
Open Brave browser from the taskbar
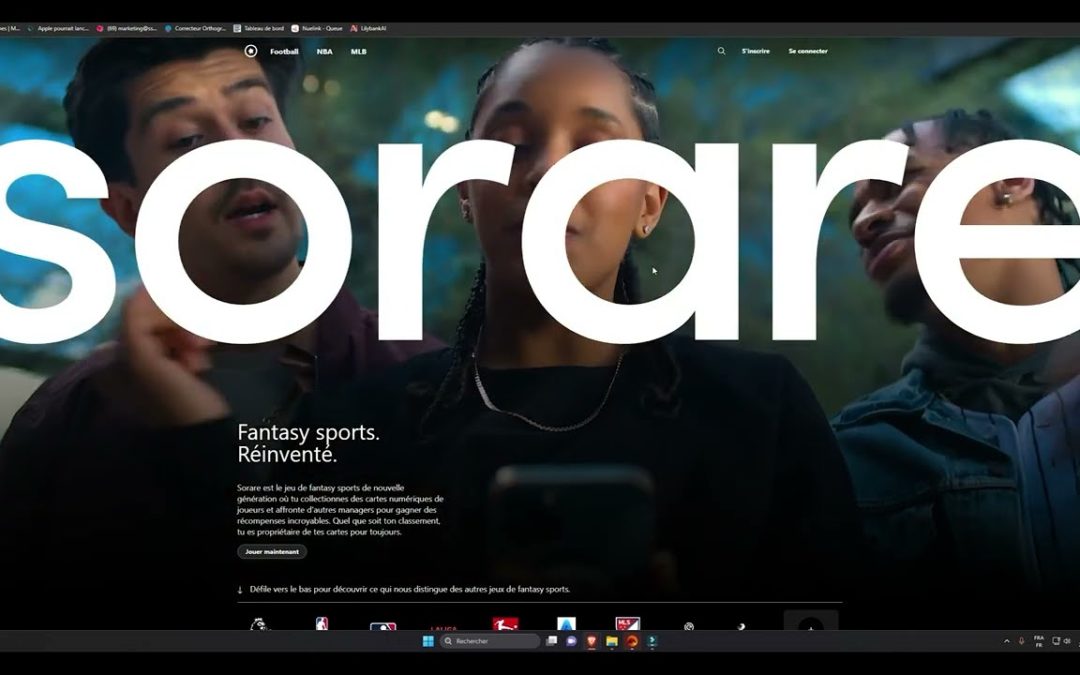591,641
